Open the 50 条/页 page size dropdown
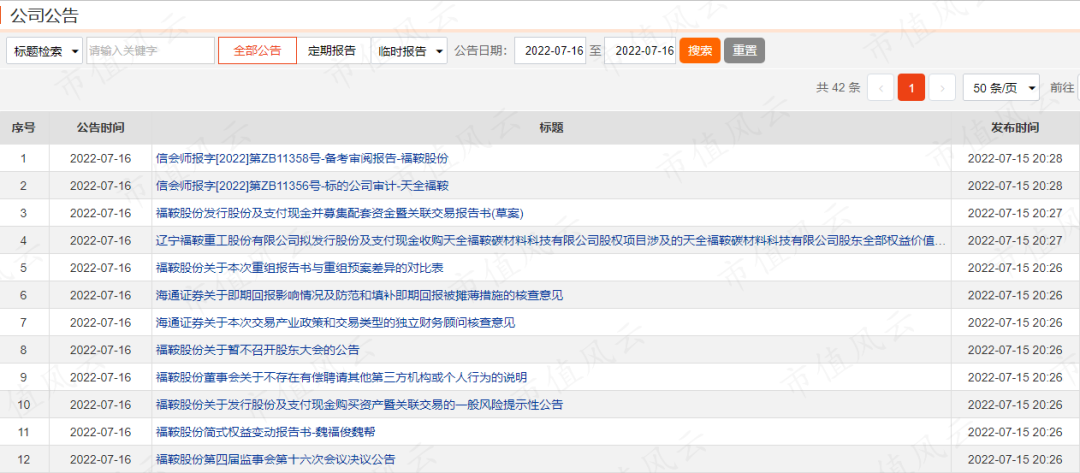Image resolution: width=1080 pixels, height=473 pixels. coord(1001,87)
